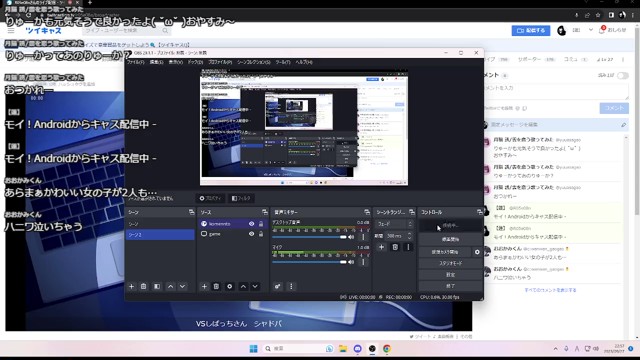Screen dimensions: 640x360
Task: Add a new source in Sources panel
Action: [204, 287]
